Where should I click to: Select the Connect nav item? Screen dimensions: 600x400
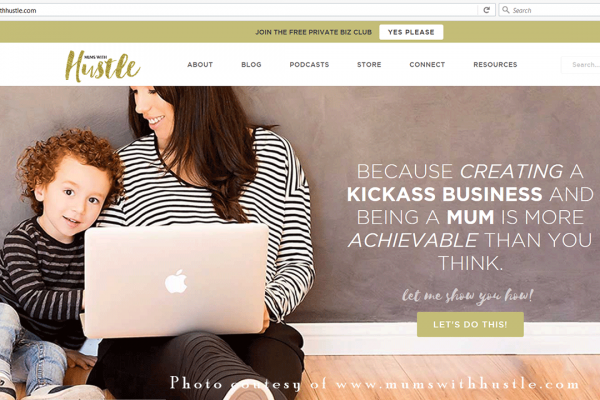427,65
